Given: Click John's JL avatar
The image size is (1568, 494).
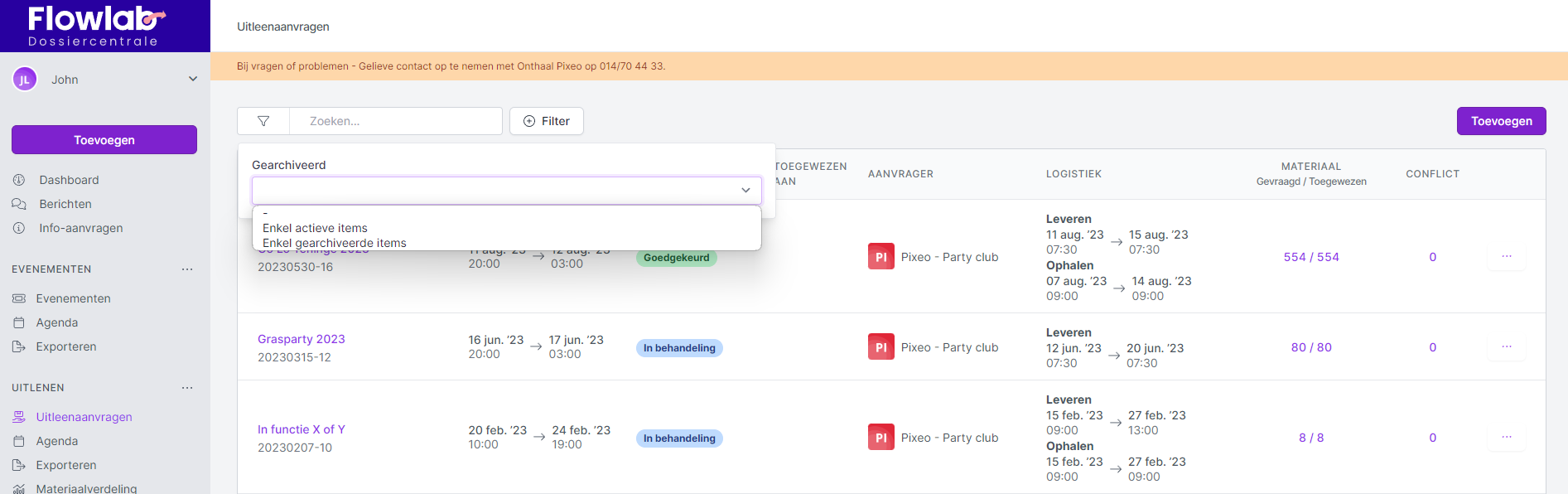Looking at the screenshot, I should click(x=25, y=80).
